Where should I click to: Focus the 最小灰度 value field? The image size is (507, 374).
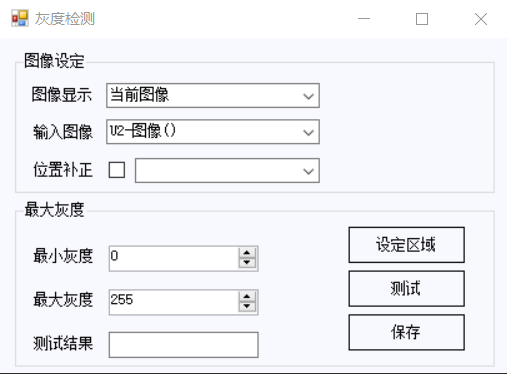coord(174,258)
